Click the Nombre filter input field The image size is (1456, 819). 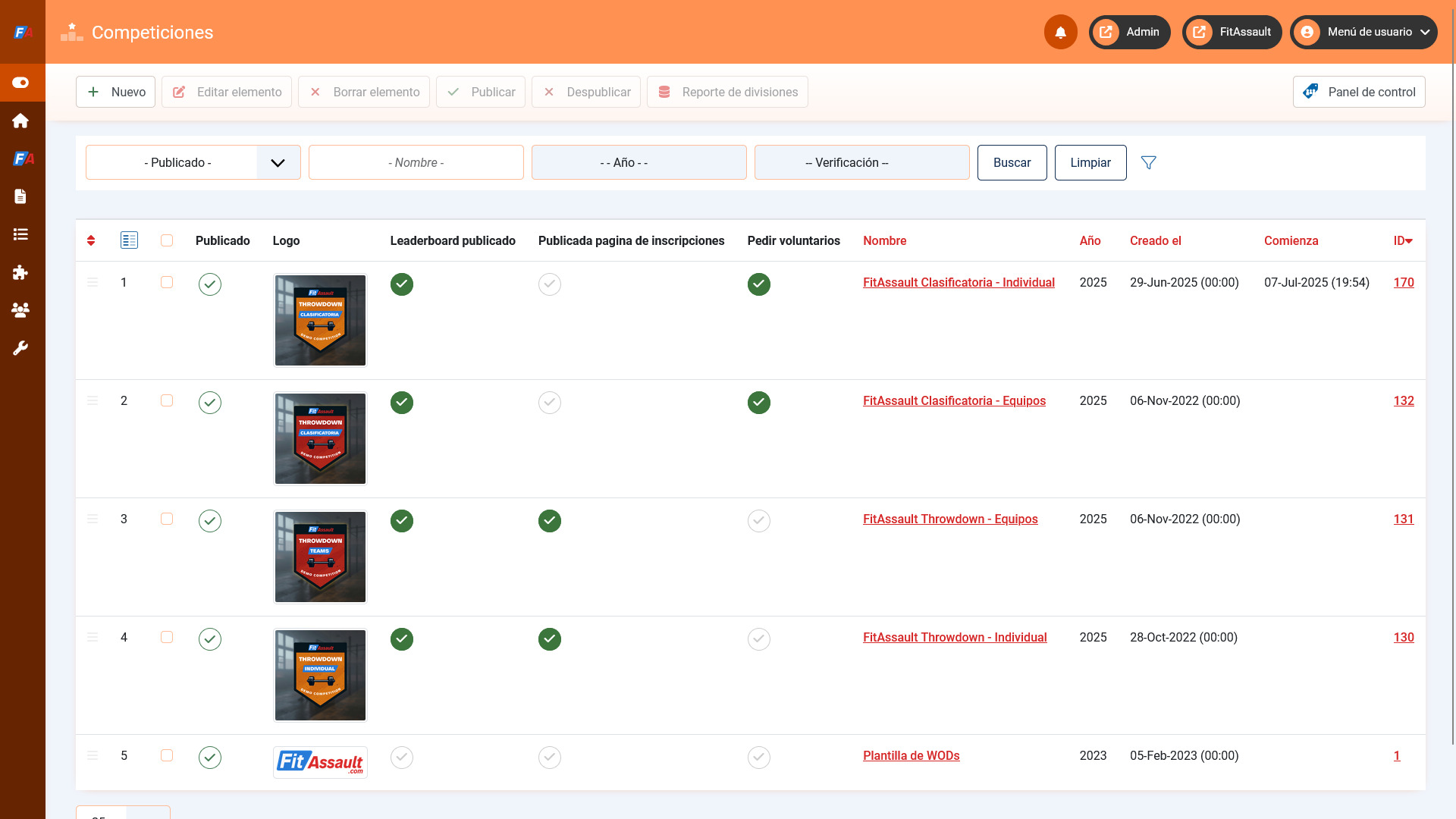coord(416,162)
